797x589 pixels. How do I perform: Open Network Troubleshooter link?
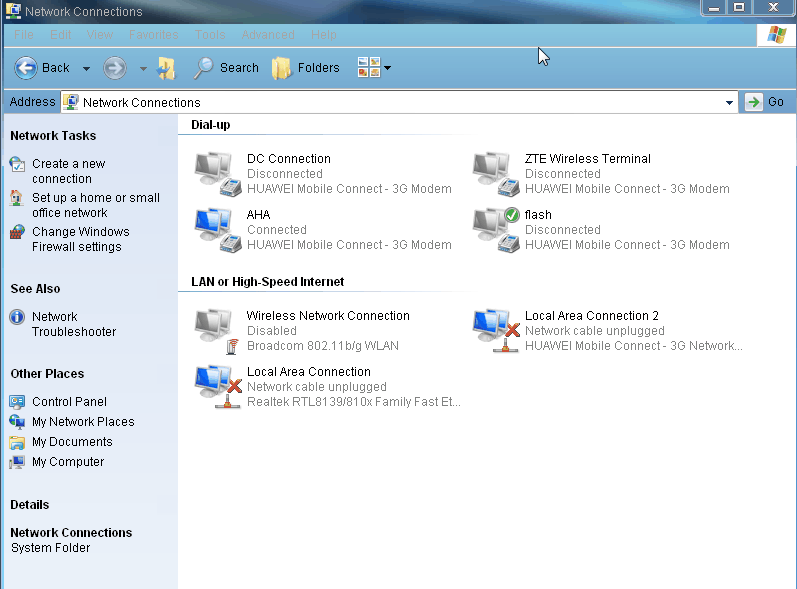click(x=74, y=324)
